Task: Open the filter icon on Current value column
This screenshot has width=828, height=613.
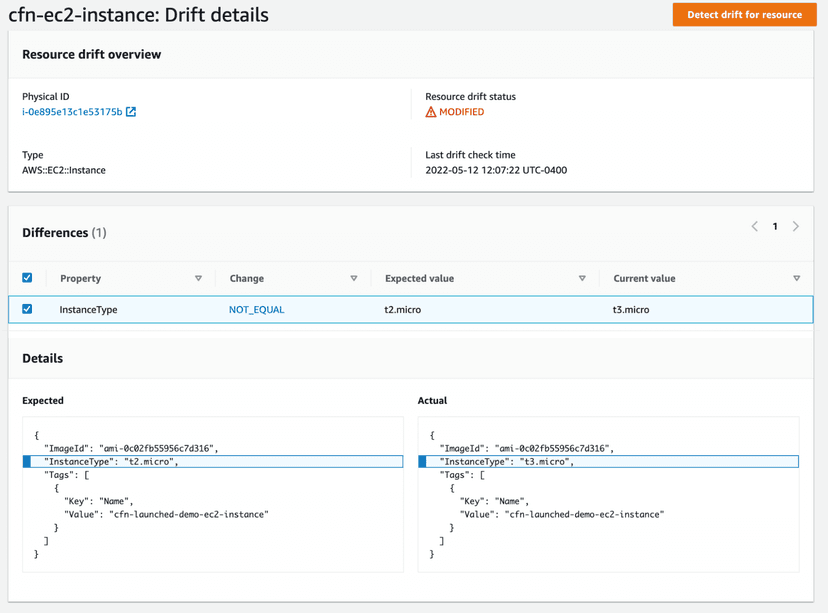Action: (x=796, y=278)
